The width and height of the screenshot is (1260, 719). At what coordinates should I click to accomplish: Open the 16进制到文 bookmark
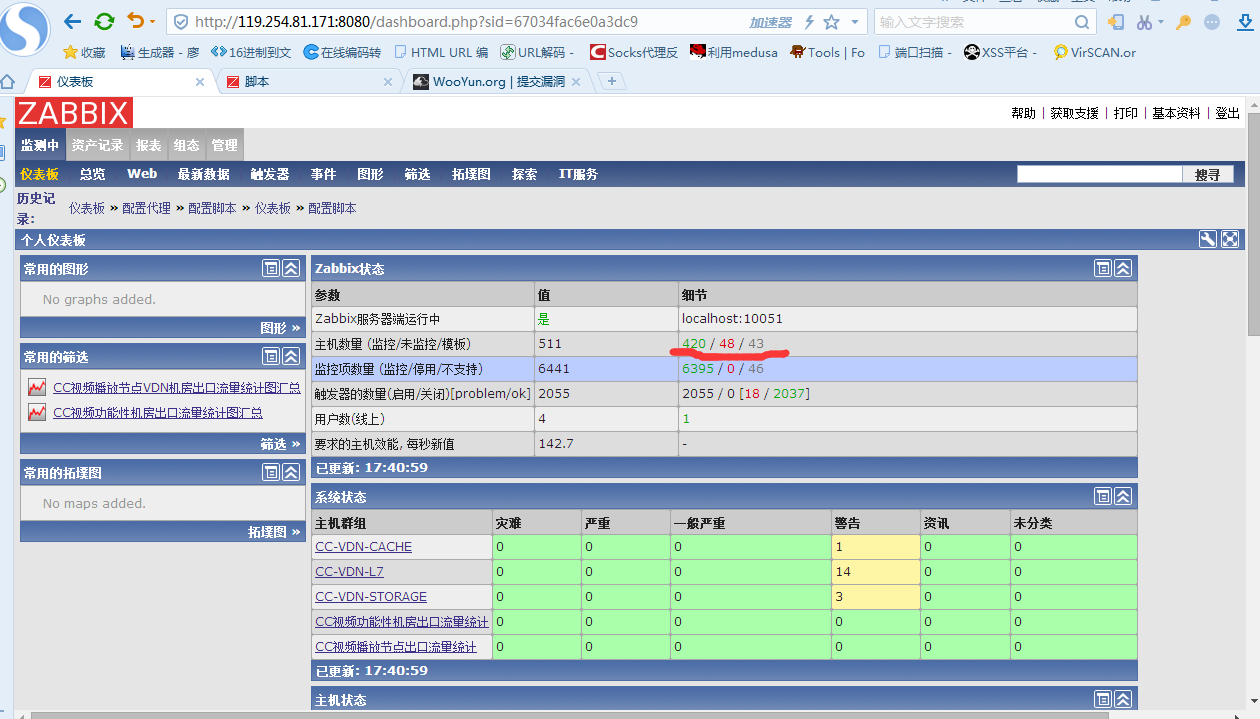point(251,52)
